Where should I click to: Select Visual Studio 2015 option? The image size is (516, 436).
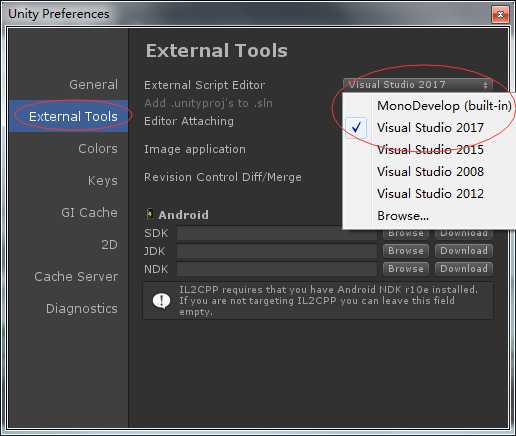point(430,150)
